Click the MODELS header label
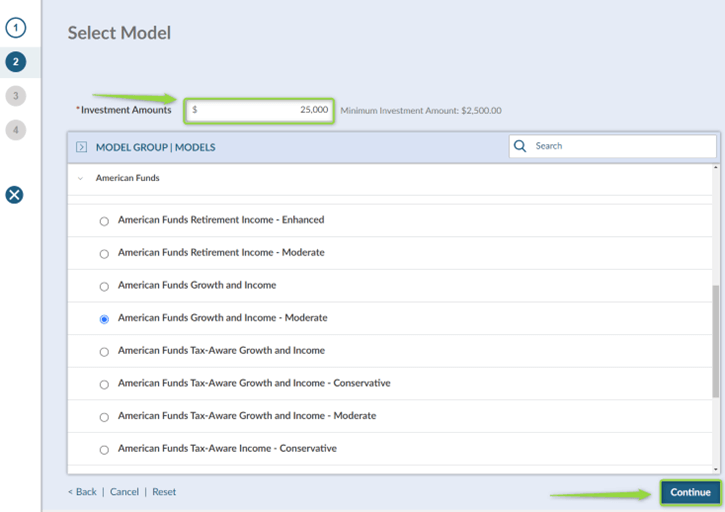The width and height of the screenshot is (725, 512). coord(195,147)
